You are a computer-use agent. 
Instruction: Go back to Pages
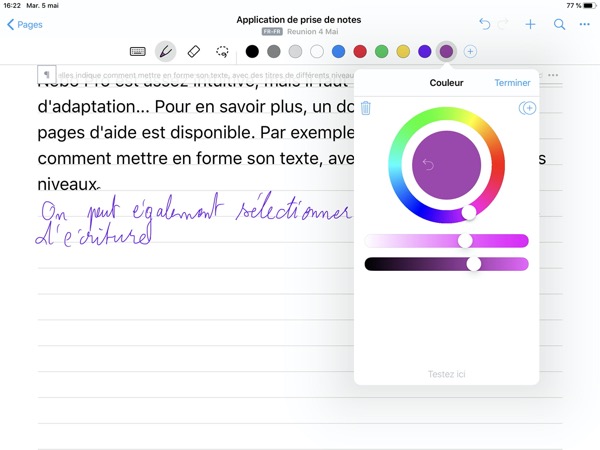pos(25,24)
